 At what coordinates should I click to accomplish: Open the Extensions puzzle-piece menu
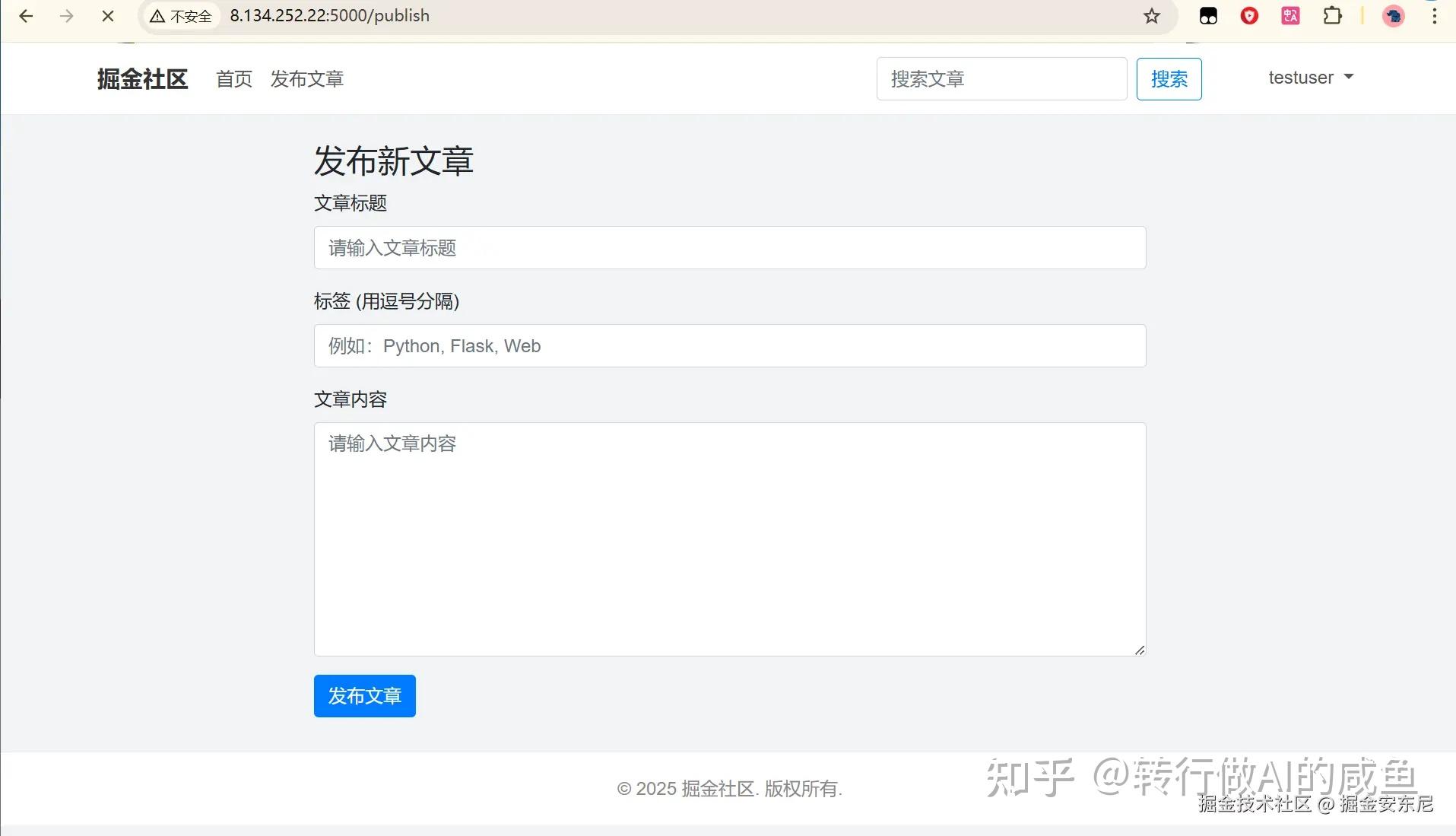click(x=1332, y=16)
